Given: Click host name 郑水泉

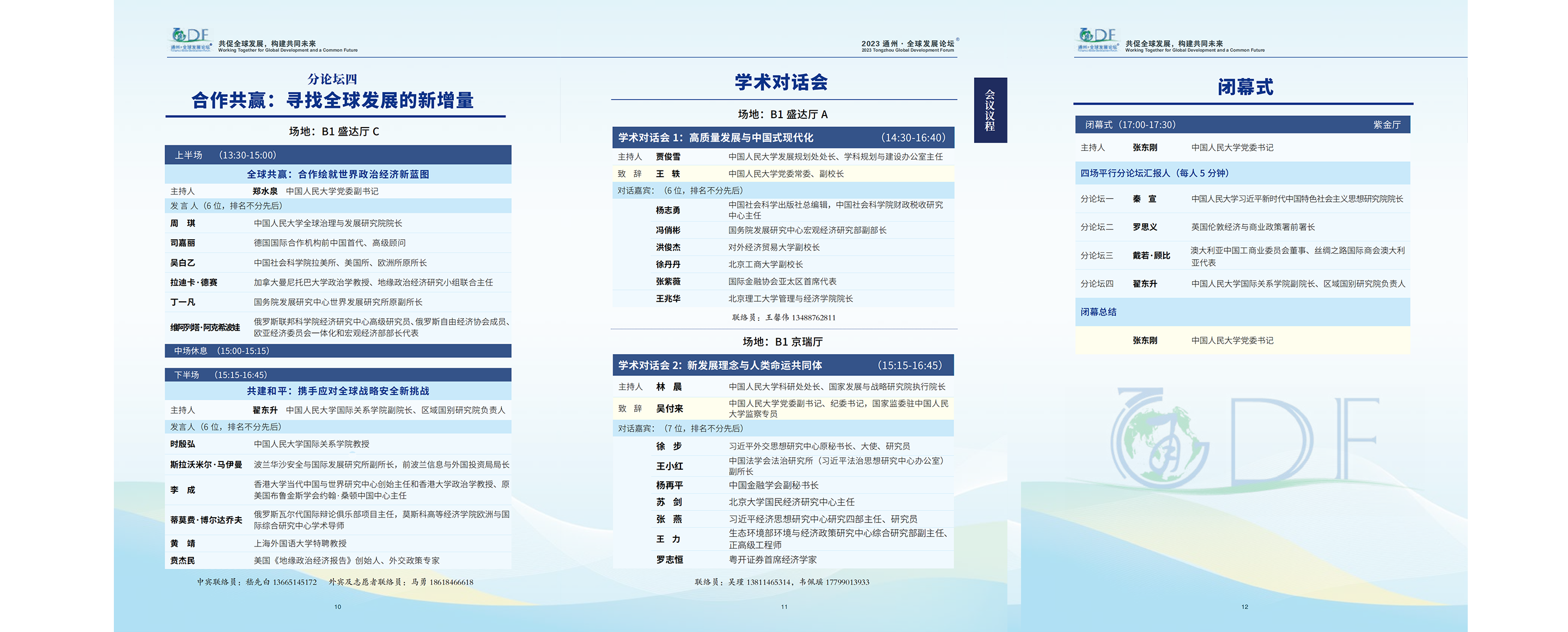Looking at the screenshot, I should coord(265,191).
